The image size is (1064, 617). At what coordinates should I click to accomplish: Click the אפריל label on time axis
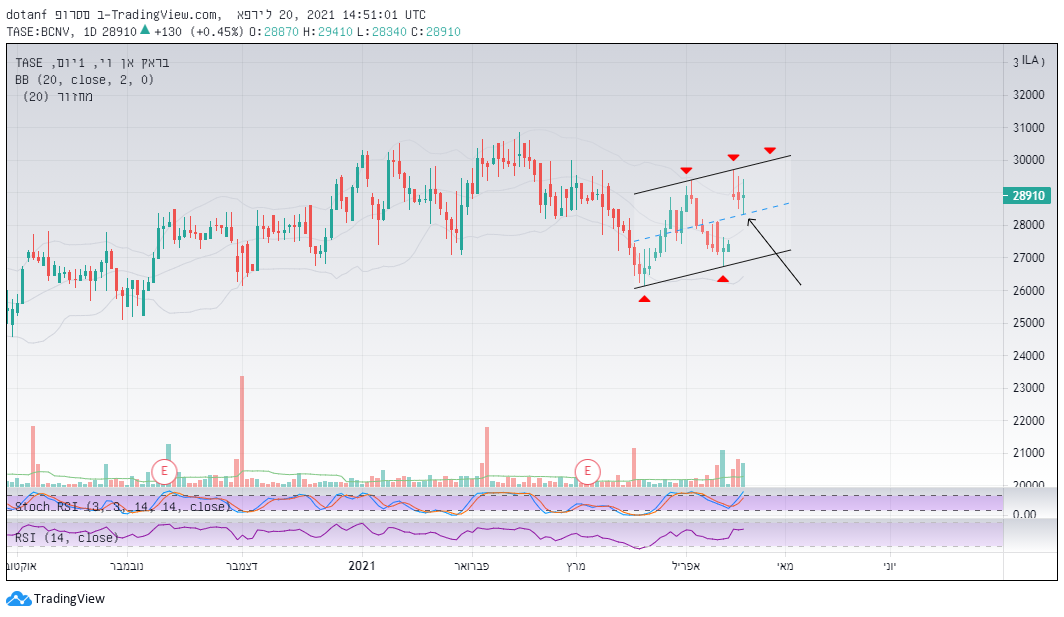685,566
